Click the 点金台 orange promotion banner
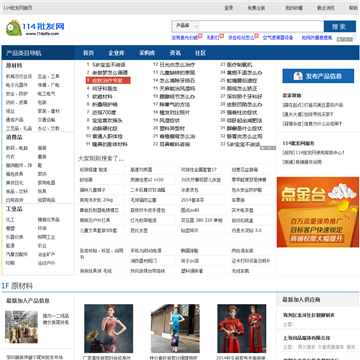The width and height of the screenshot is (360, 360). click(x=318, y=212)
